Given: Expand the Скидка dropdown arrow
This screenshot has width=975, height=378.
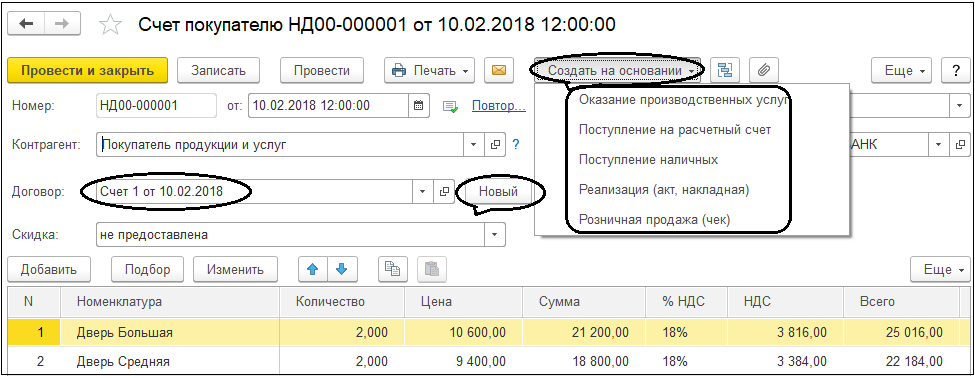Looking at the screenshot, I should point(495,235).
